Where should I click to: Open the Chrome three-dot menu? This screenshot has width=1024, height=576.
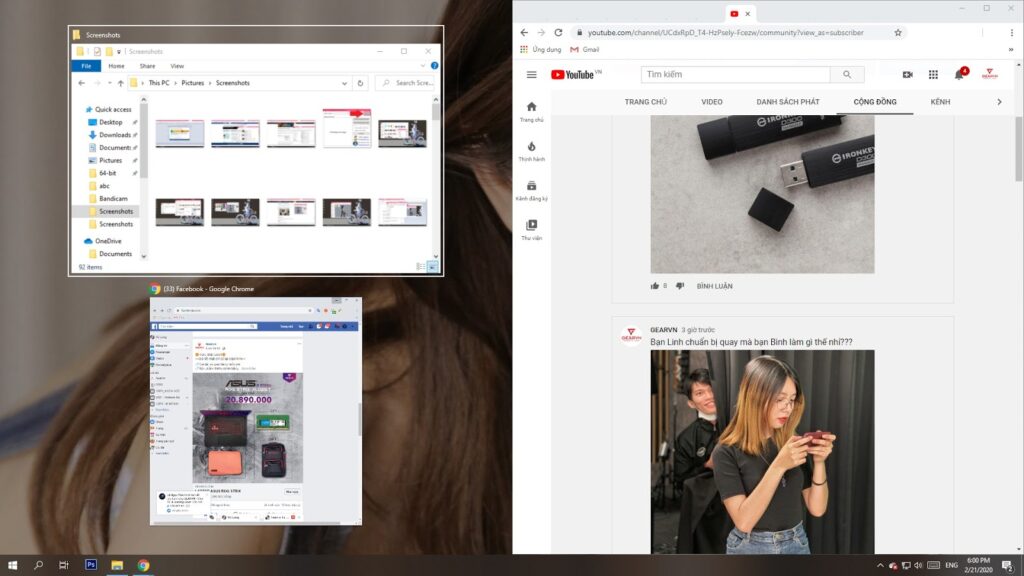pyautogui.click(x=1012, y=33)
